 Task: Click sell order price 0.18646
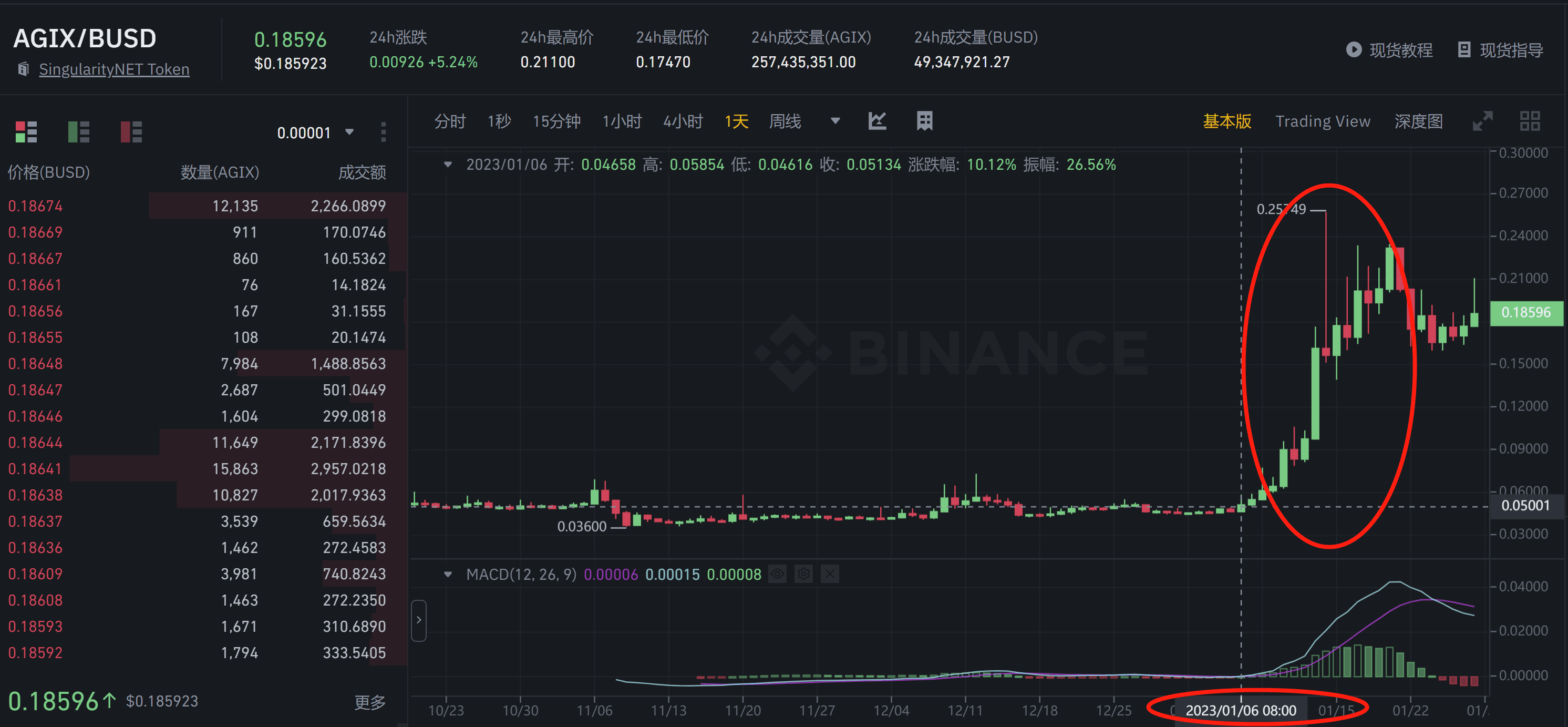click(35, 416)
